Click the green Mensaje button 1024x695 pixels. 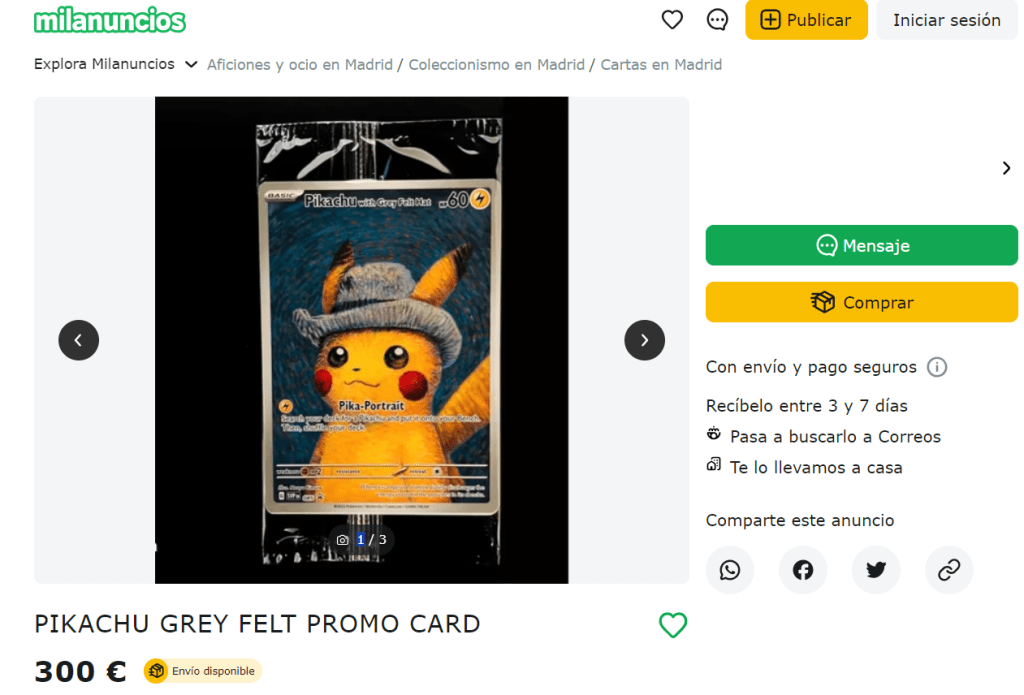(861, 245)
